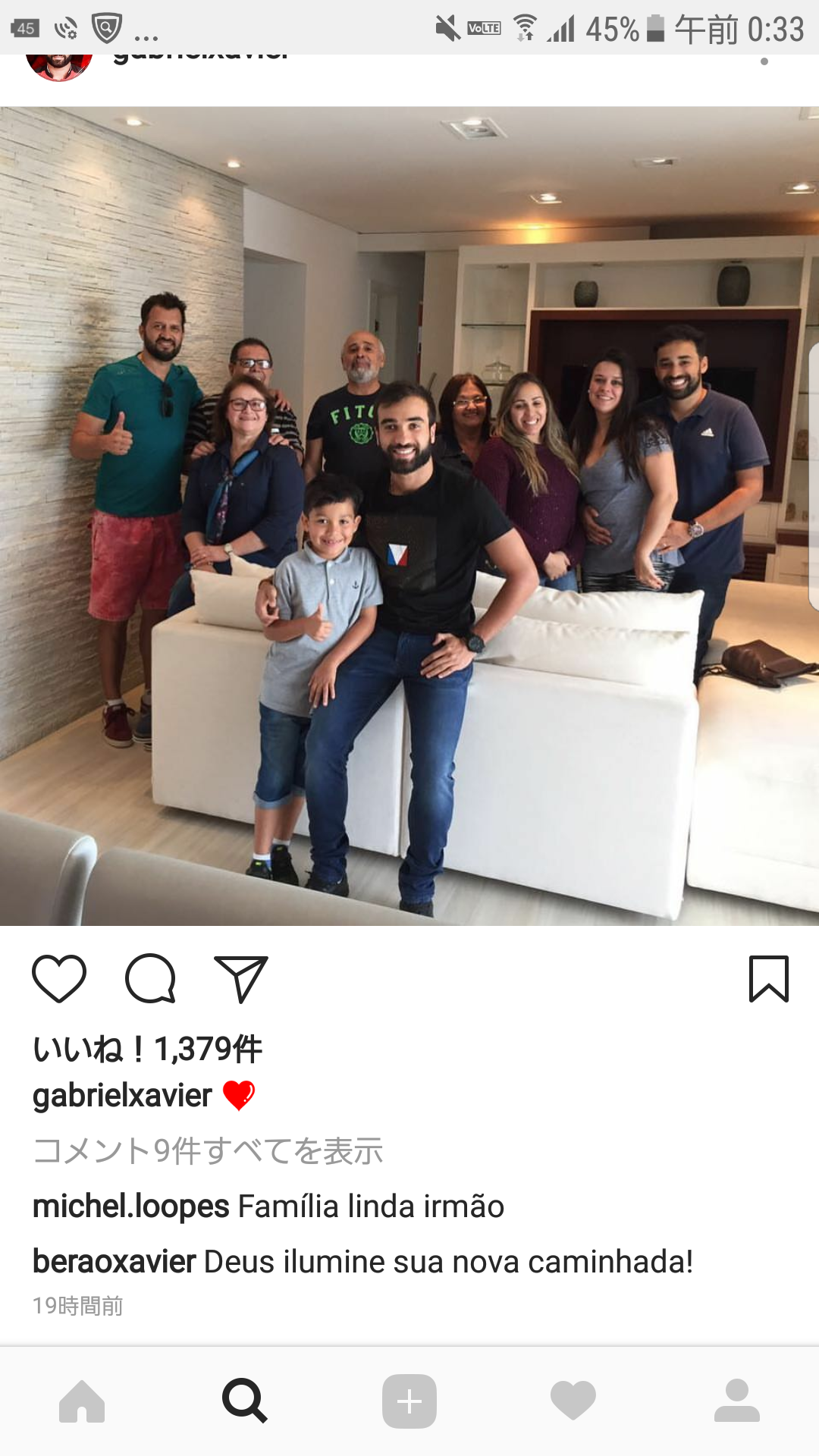
Task: Open the Profile tab
Action: [737, 1401]
